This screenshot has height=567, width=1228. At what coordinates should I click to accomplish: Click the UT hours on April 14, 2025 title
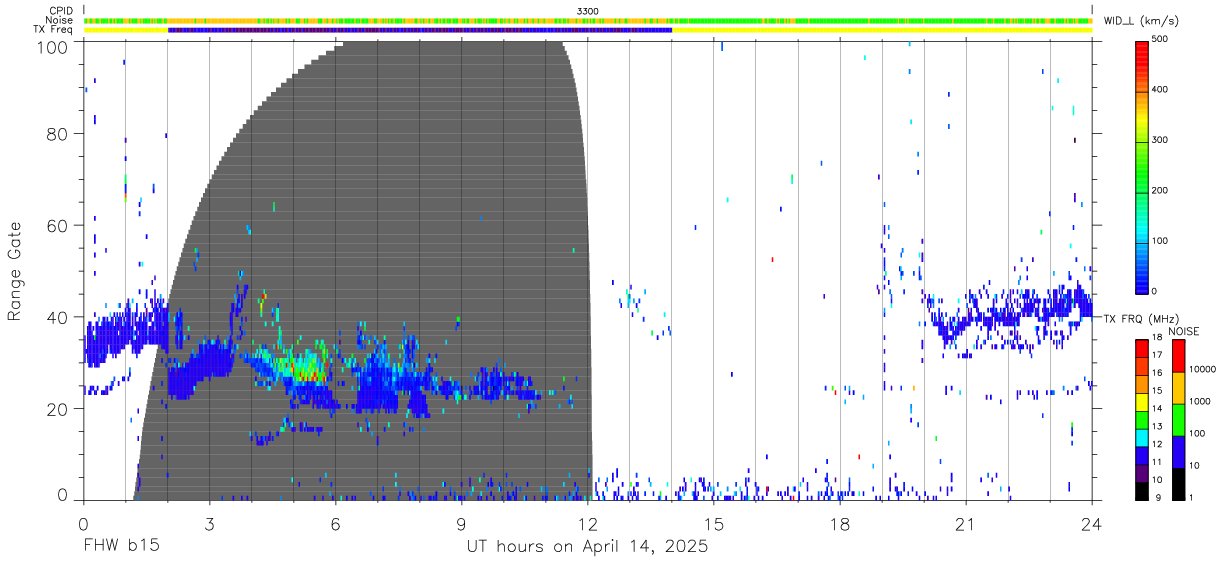tap(587, 547)
